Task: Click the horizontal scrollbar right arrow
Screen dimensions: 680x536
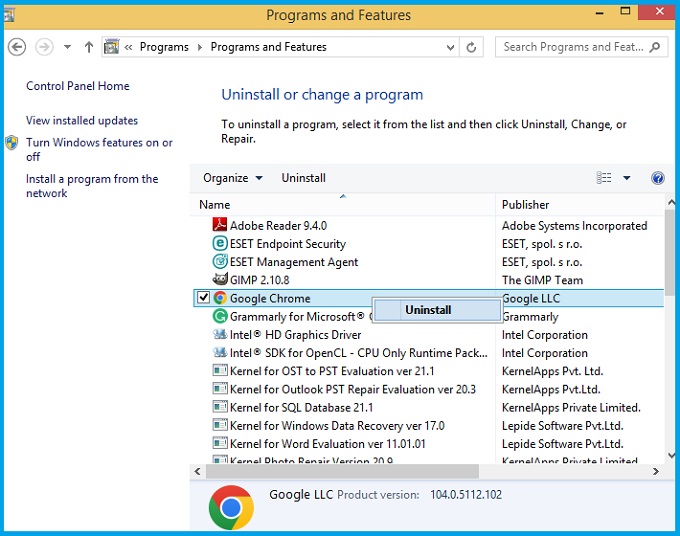Action: point(655,471)
